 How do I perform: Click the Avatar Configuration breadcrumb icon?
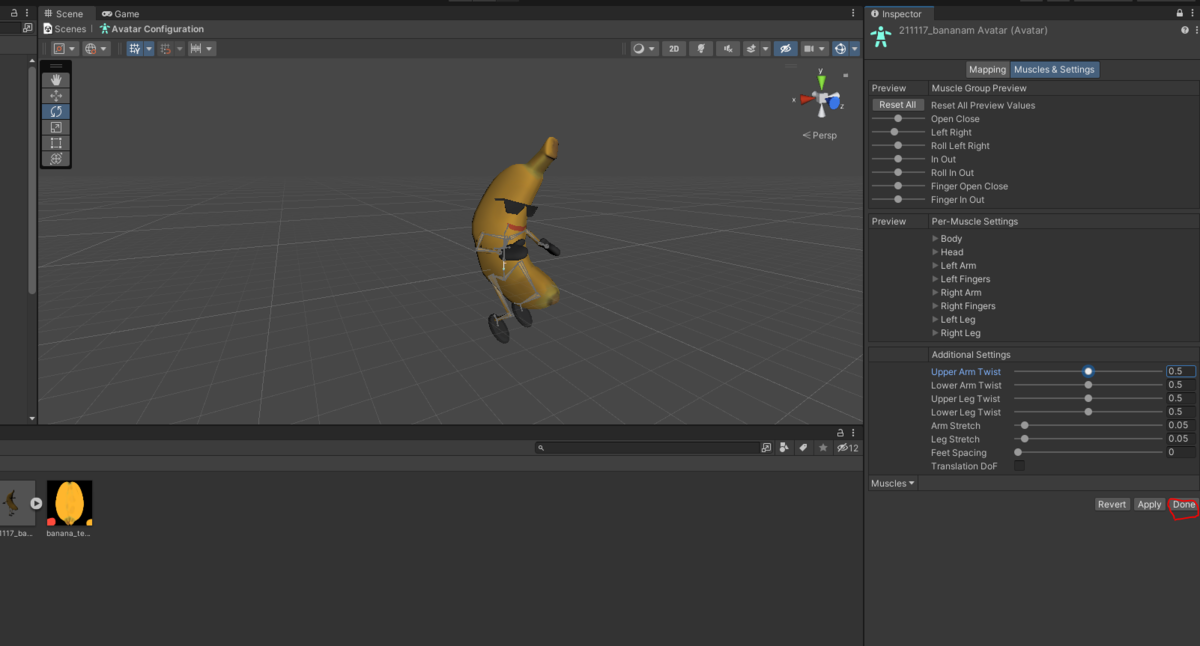[x=104, y=29]
